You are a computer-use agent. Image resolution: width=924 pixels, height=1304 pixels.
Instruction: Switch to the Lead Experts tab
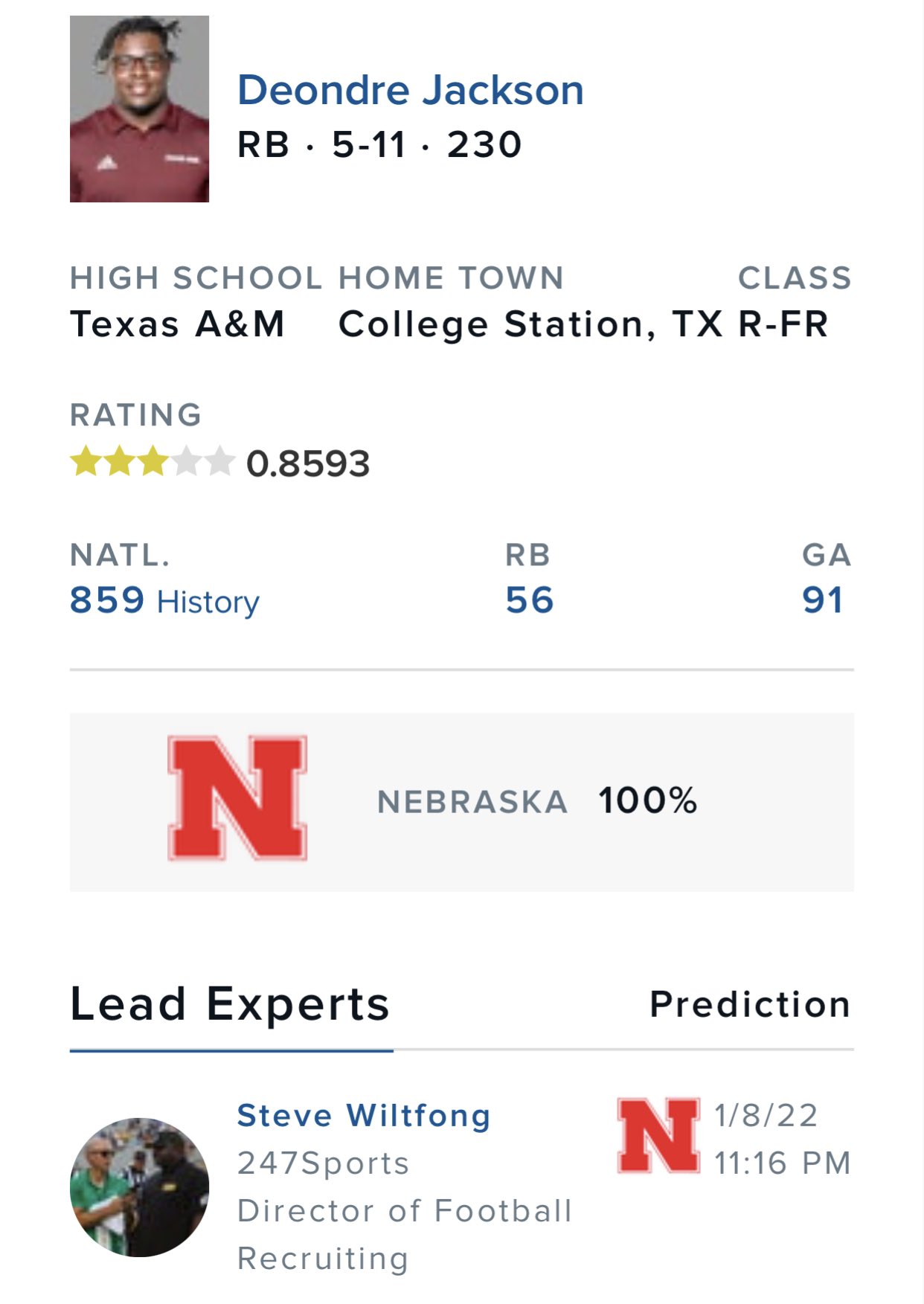(230, 1004)
